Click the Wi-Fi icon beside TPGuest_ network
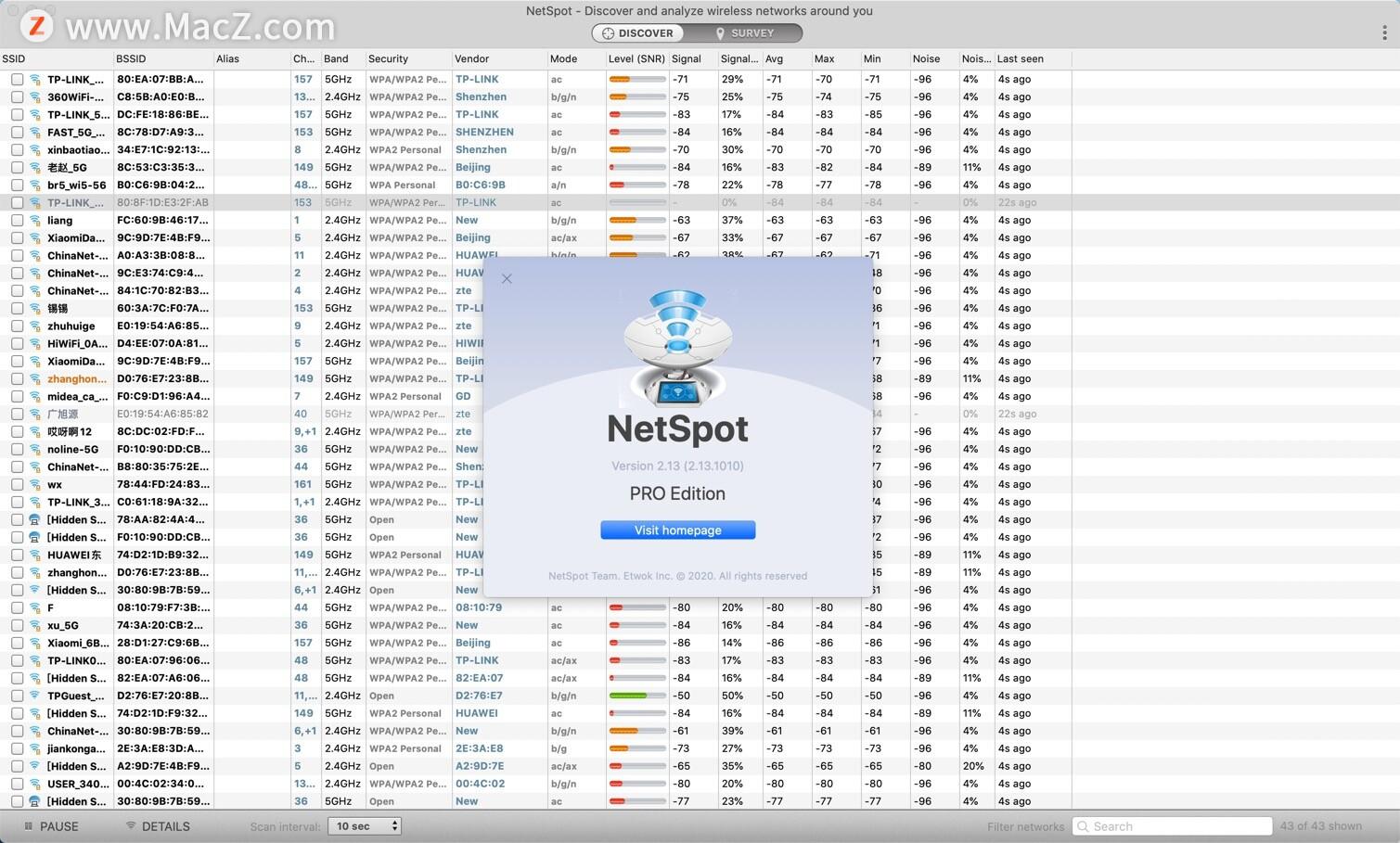The image size is (1400, 843). pyautogui.click(x=33, y=696)
